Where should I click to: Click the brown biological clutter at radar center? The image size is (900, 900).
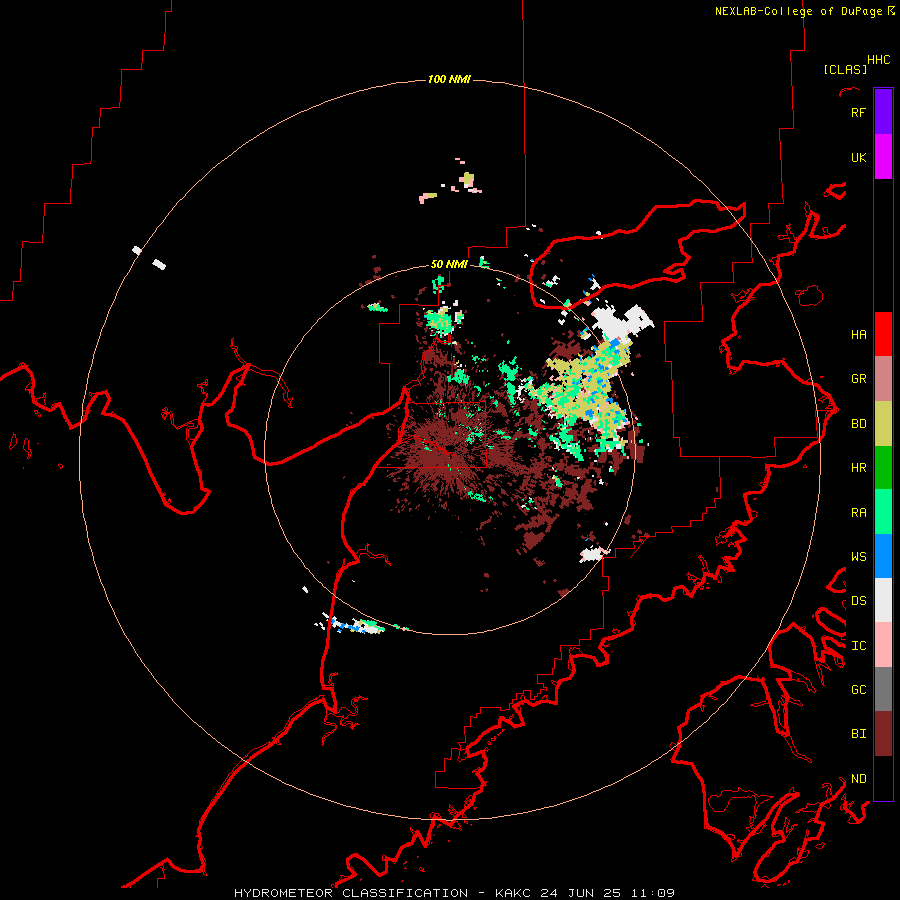click(447, 449)
